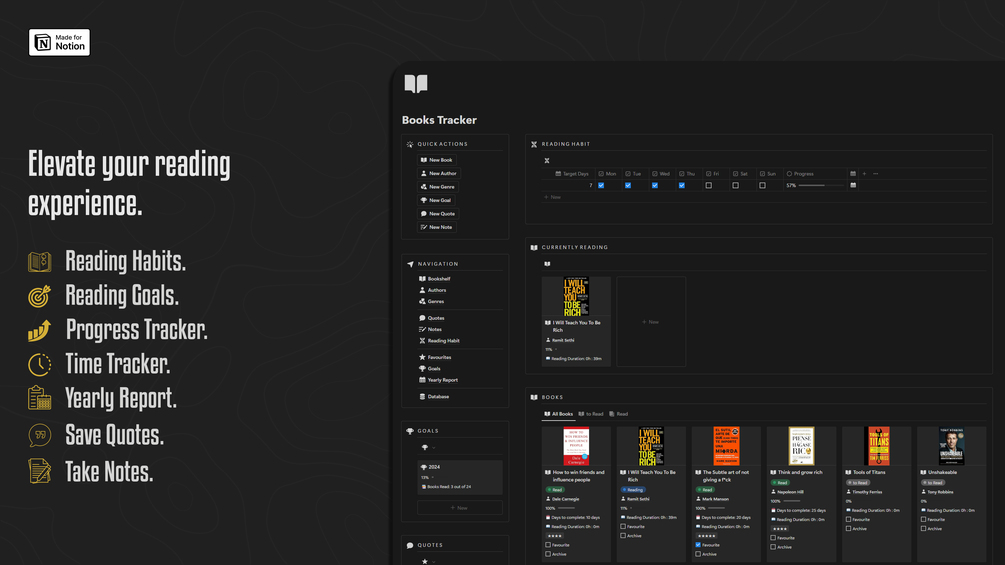1005x565 pixels.
Task: Click the Quick Actions sparkle icon
Action: (410, 144)
